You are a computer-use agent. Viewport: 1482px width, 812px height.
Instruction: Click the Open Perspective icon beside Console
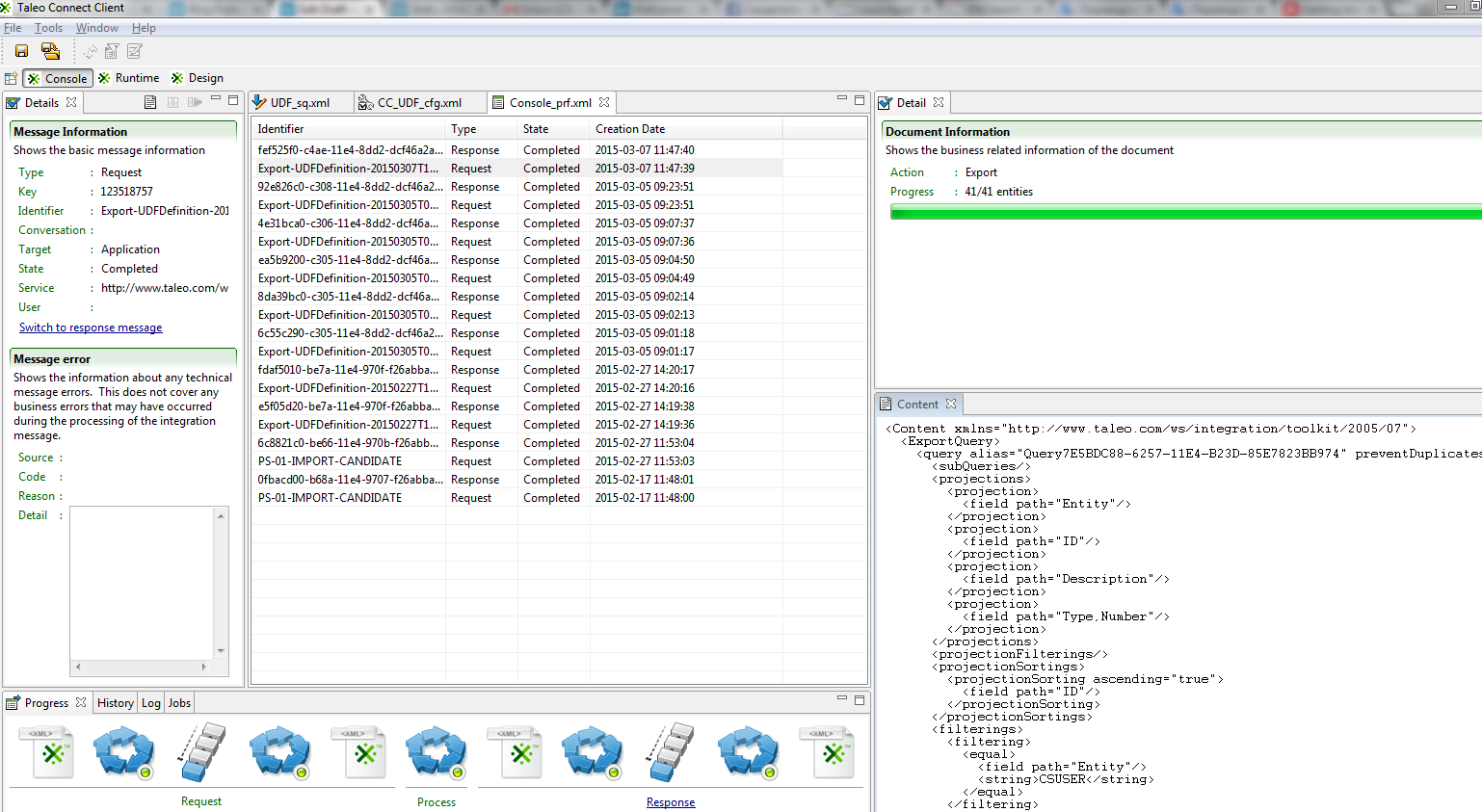point(11,79)
